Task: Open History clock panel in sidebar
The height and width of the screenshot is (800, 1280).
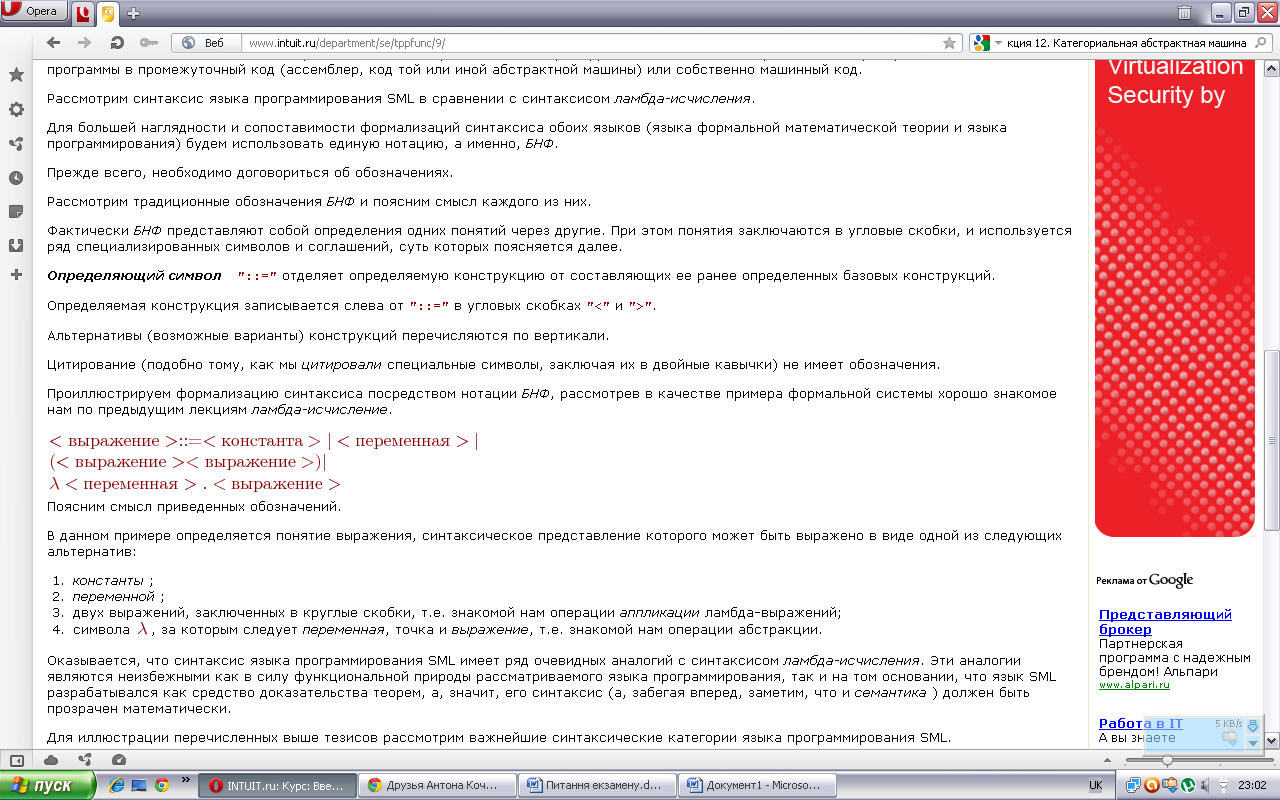Action: [16, 177]
